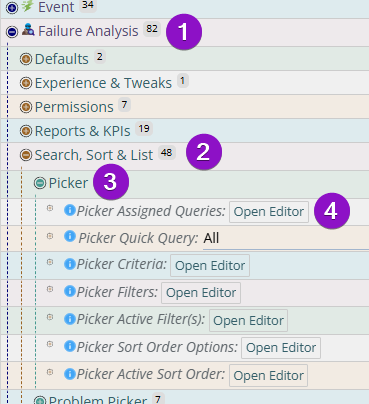This screenshot has height=404, width=369.
Task: Open Editor for Picker Criteria
Action: click(210, 266)
